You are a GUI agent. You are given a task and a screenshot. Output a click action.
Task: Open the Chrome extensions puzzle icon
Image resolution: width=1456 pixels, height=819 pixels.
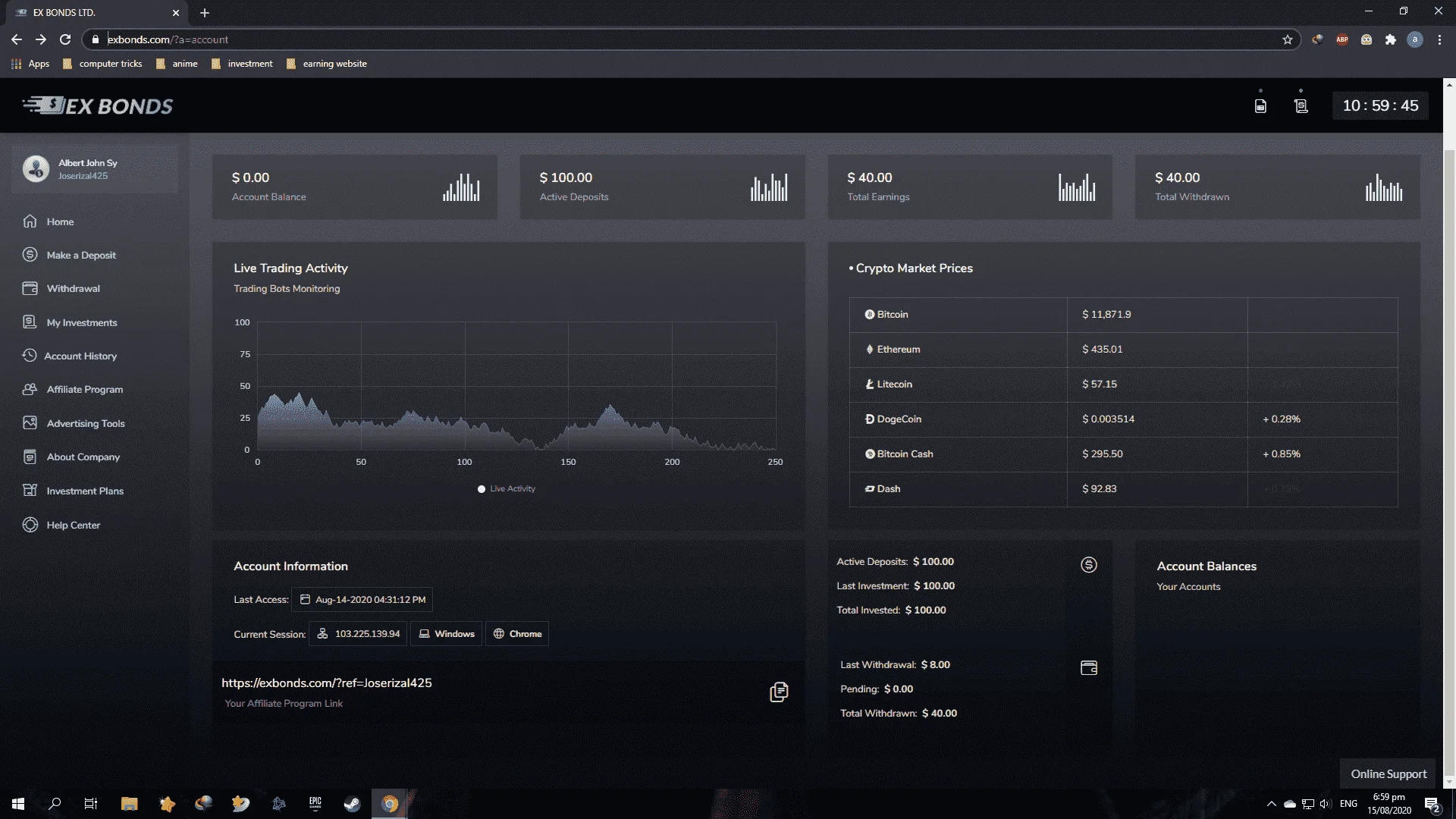(1391, 39)
